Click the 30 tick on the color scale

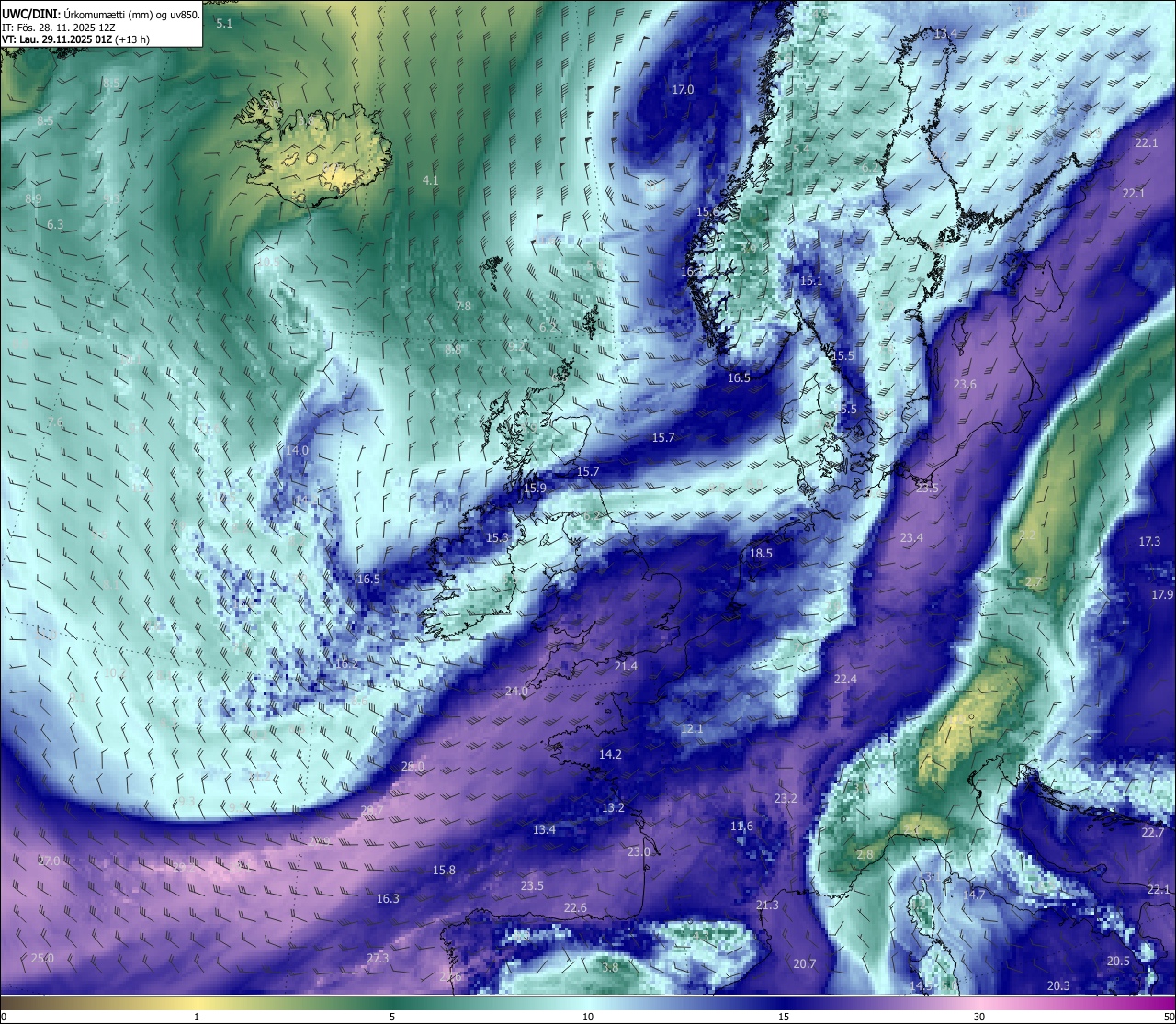click(x=979, y=1017)
